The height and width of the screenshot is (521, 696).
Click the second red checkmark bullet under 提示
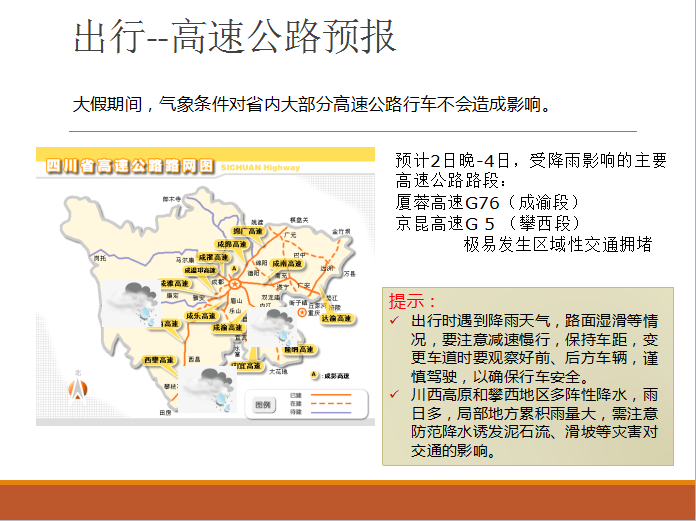pyautogui.click(x=395, y=395)
